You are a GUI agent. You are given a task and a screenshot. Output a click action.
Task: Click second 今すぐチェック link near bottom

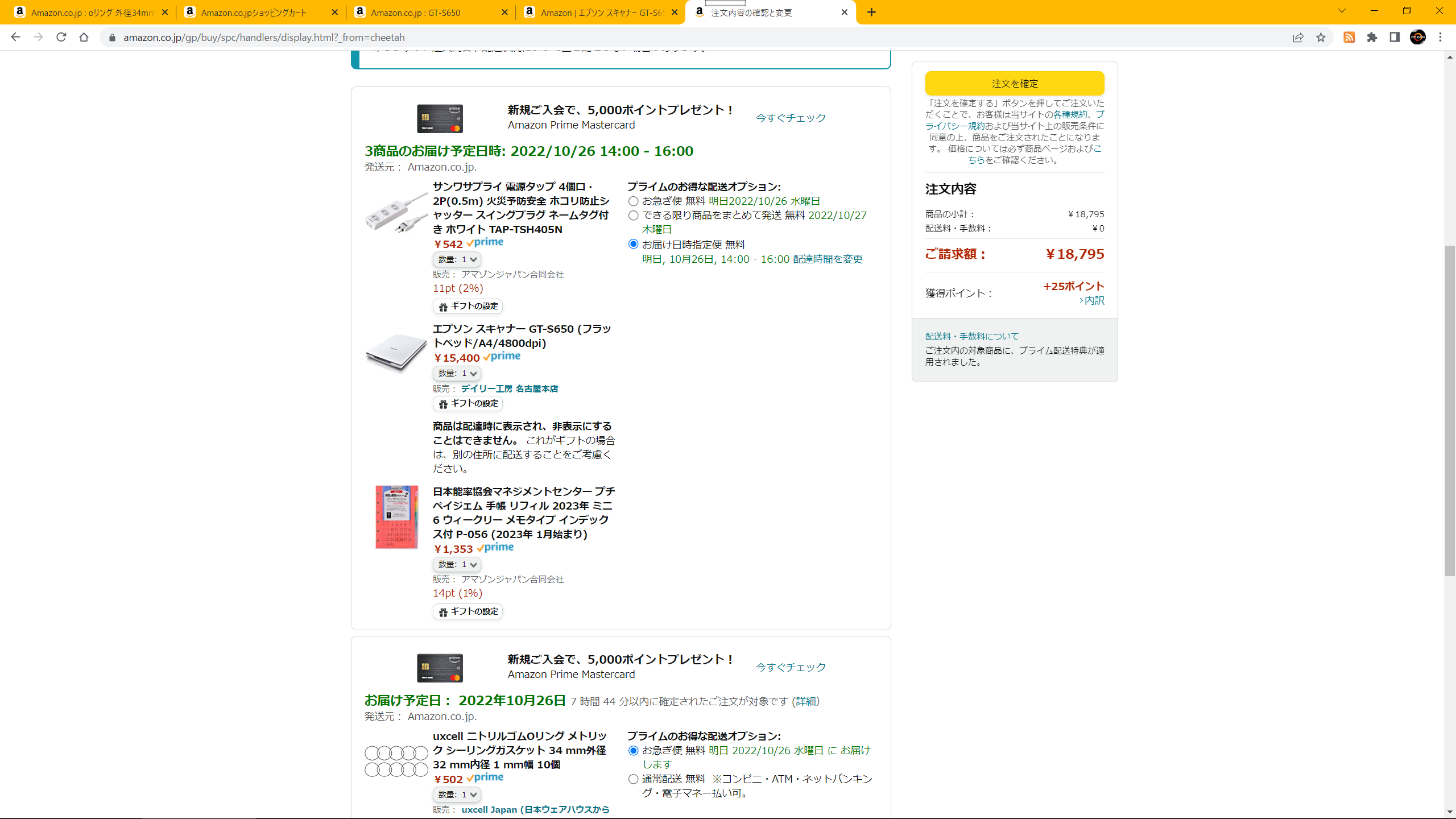(x=791, y=667)
